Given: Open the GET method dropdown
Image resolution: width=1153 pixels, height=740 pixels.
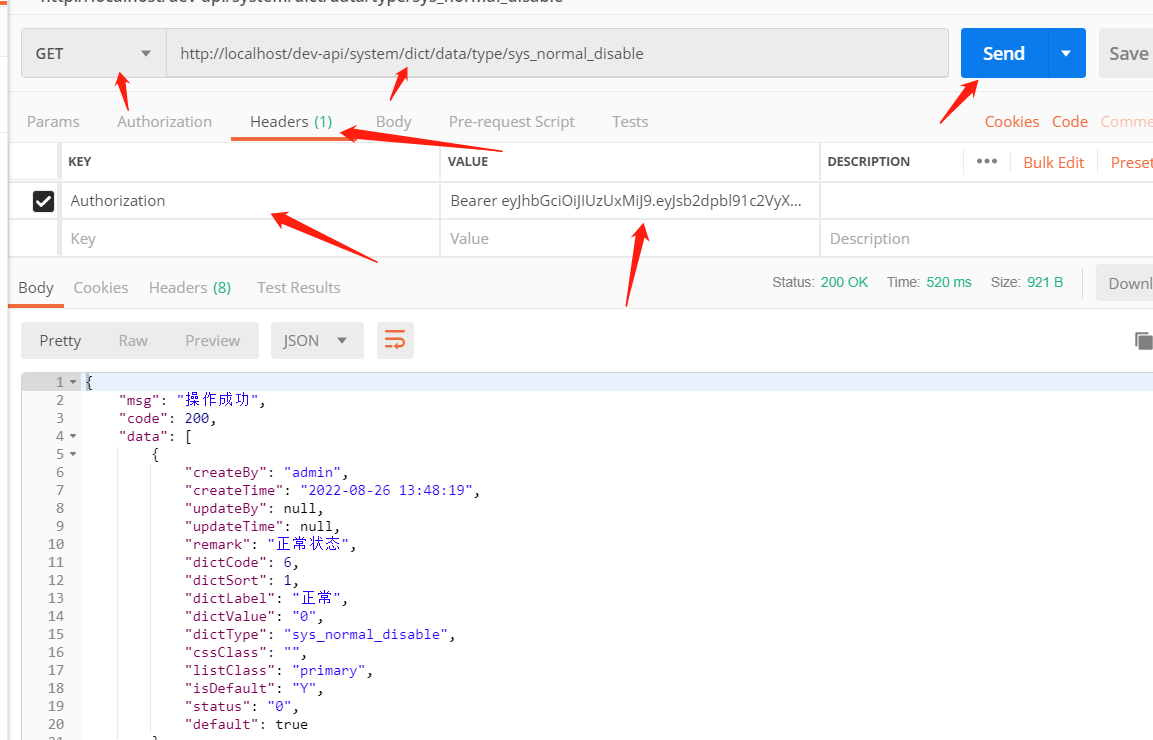Looking at the screenshot, I should point(94,54).
